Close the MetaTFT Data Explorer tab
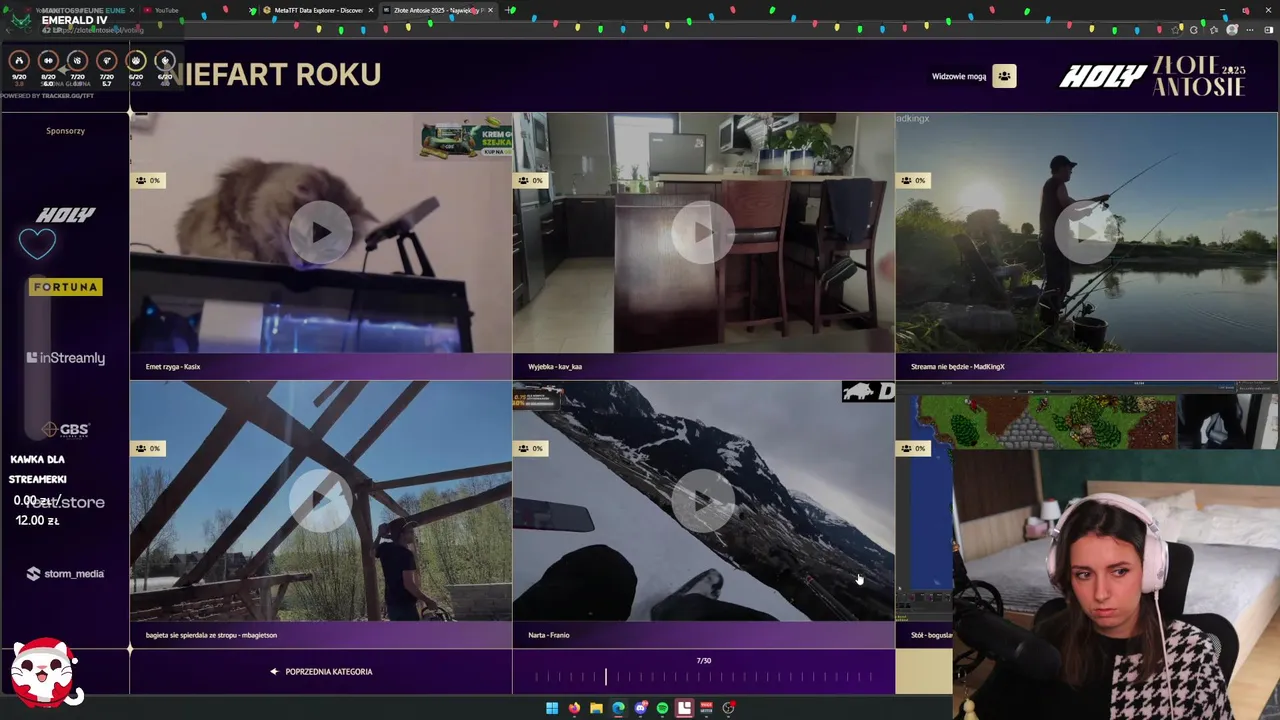 [371, 10]
